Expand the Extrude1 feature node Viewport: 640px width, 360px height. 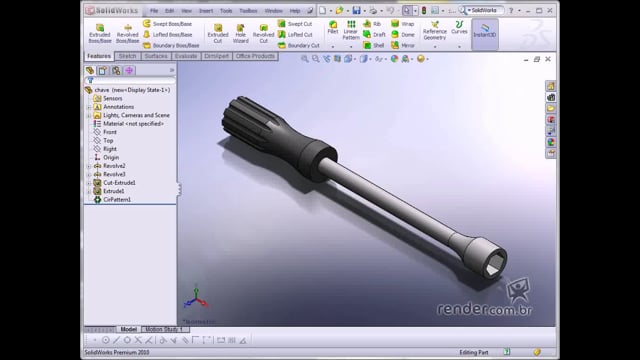coord(89,191)
